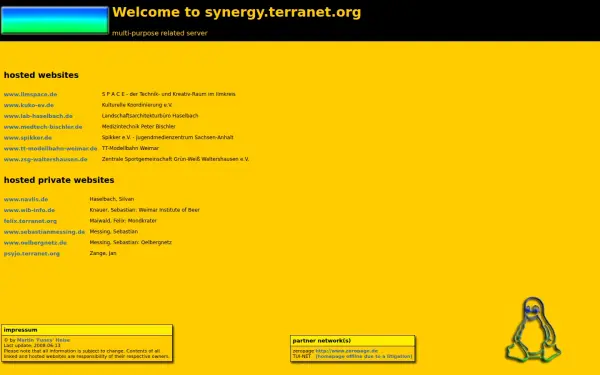This screenshot has height=375, width=600.
Task: Open the psyjo.terranet.org link
Action: pyautogui.click(x=32, y=254)
